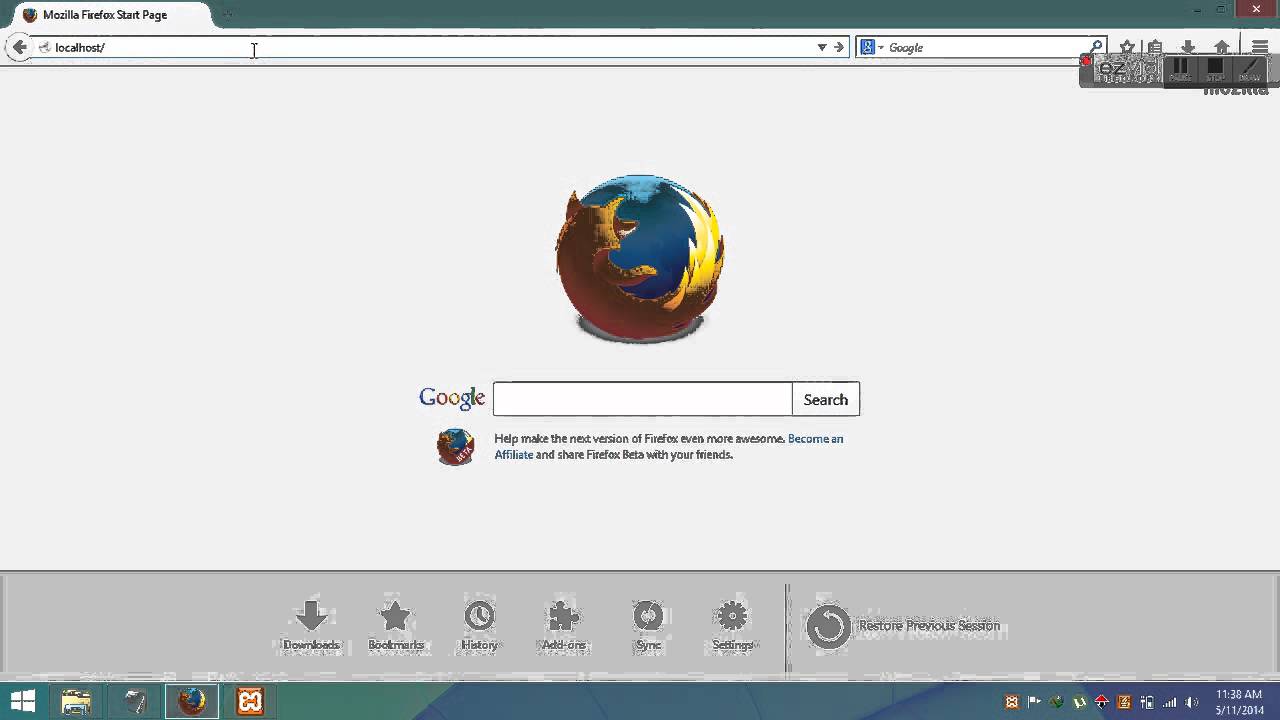Click the Firefox globe logo
Viewport: 1280px width, 720px height.
(640, 258)
